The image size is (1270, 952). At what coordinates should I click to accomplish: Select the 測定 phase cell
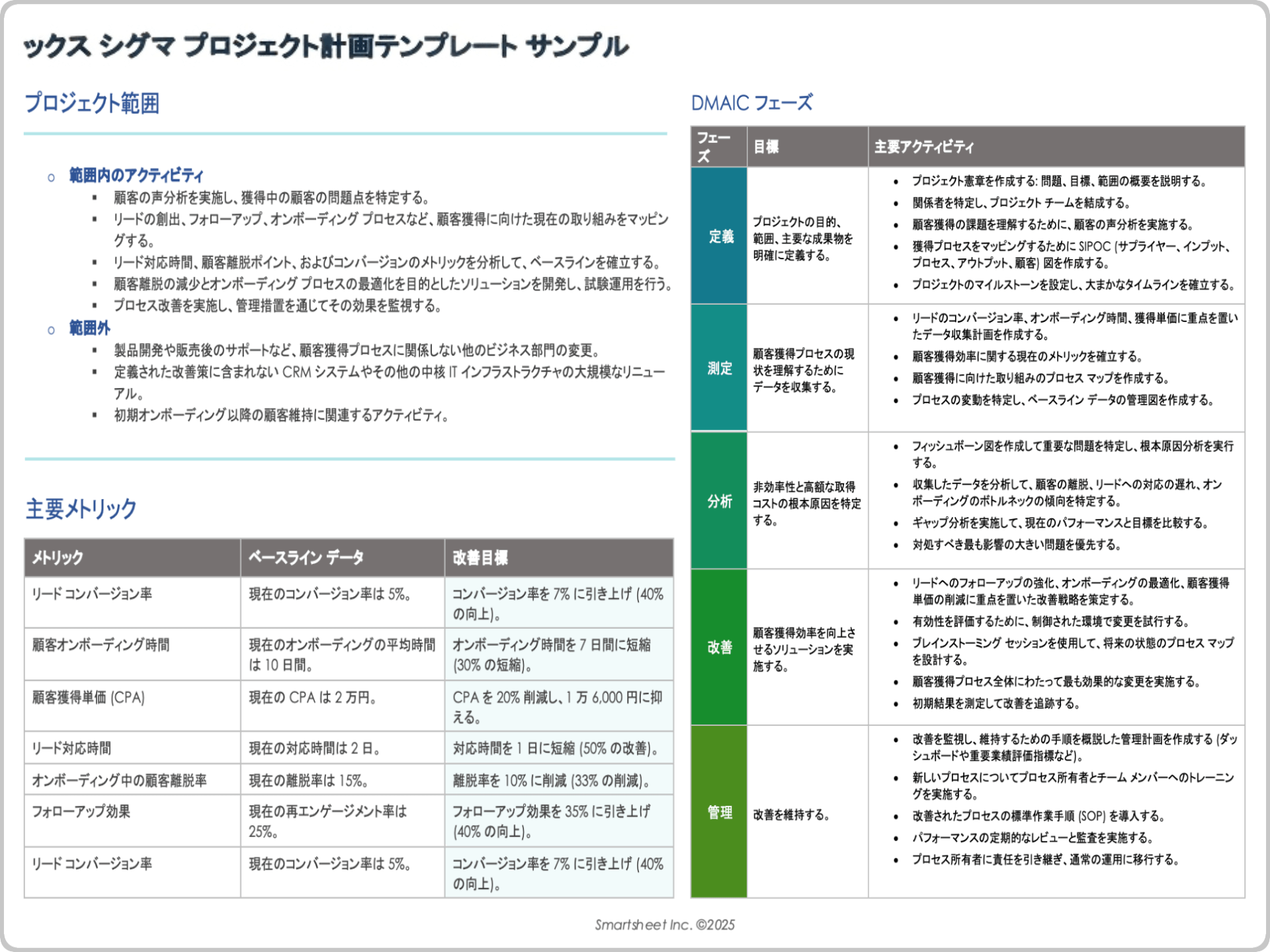719,368
